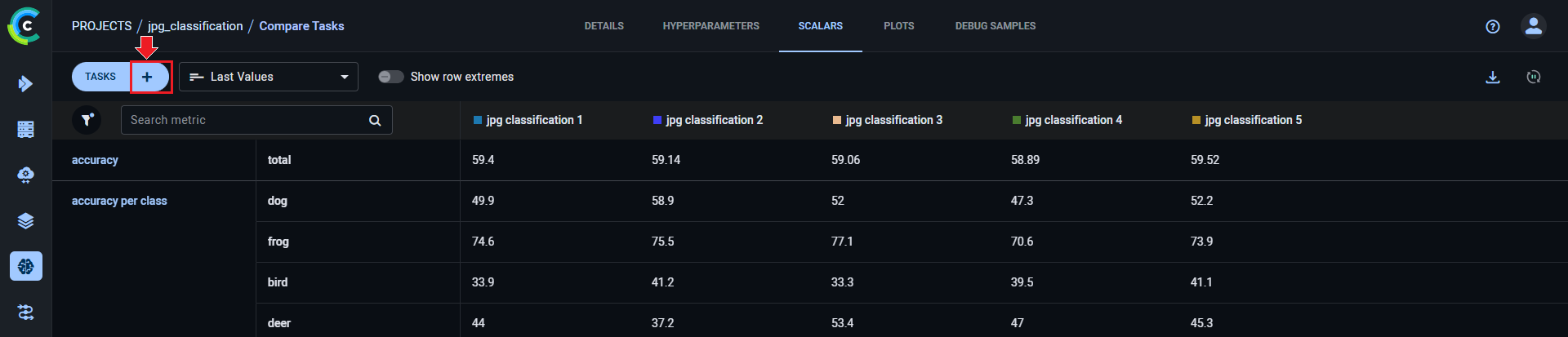Open the metric filter funnel icon
Image resolution: width=1568 pixels, height=337 pixels.
(x=87, y=120)
